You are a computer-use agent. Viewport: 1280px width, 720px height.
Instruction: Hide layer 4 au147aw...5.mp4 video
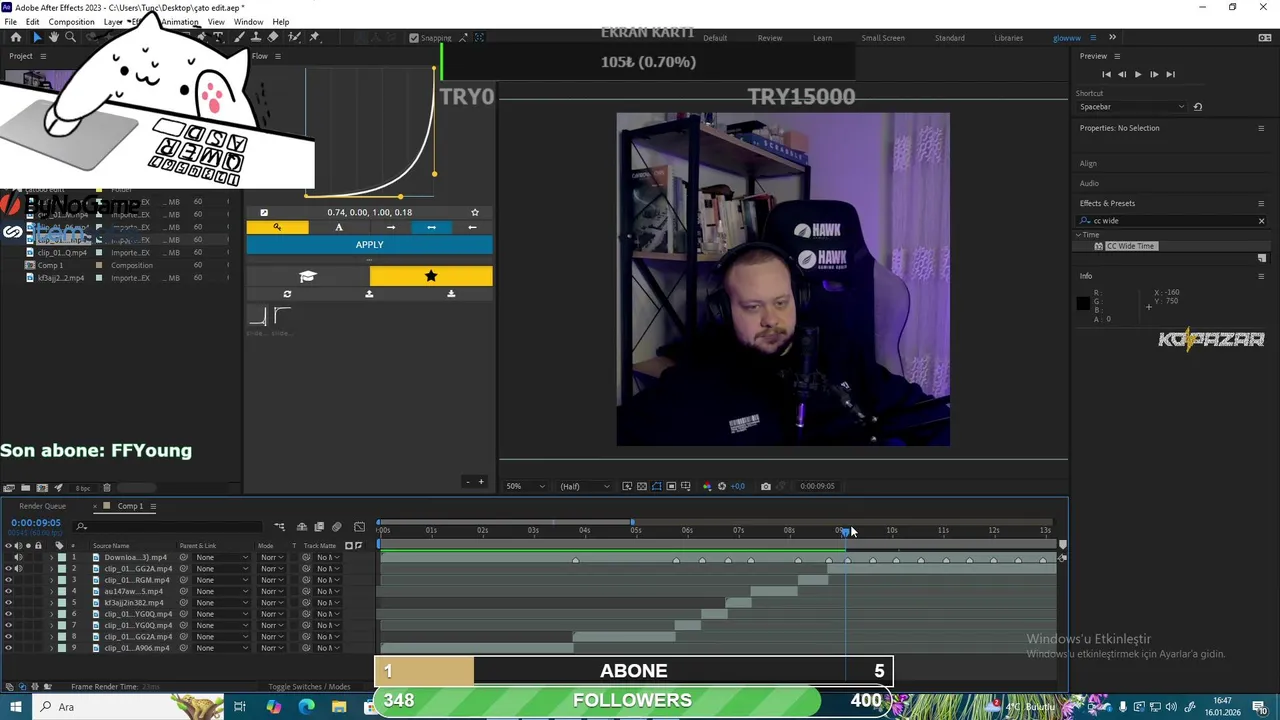[8, 591]
